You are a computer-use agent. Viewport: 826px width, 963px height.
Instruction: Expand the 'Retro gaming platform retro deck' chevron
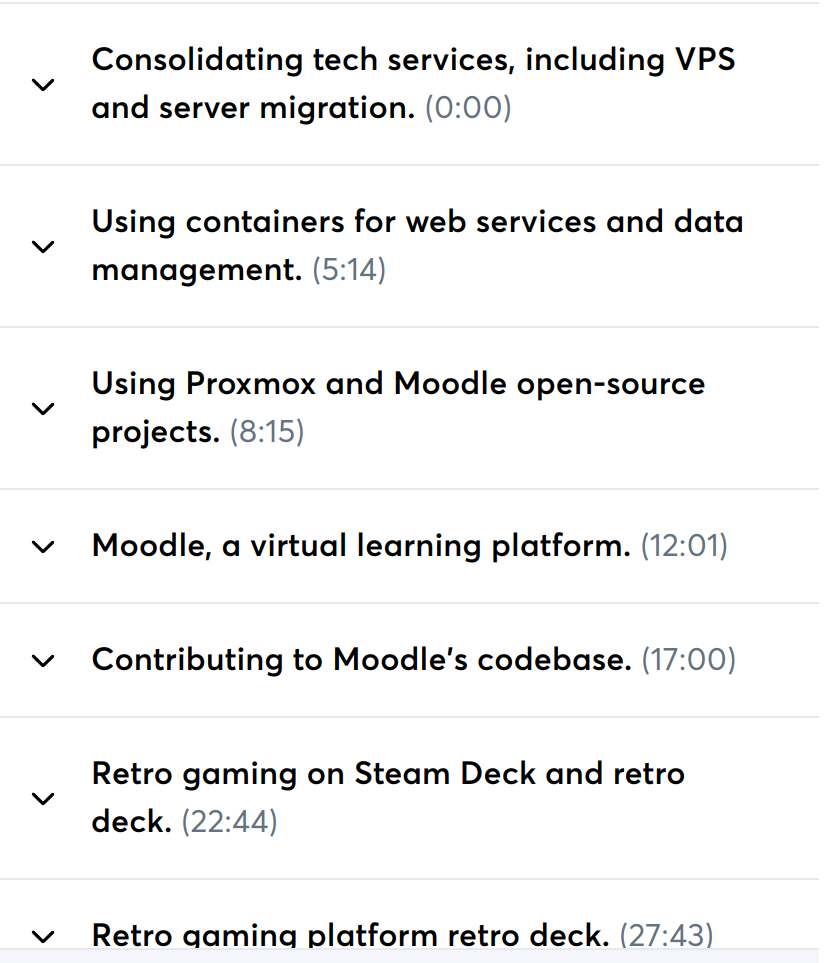[x=43, y=937]
